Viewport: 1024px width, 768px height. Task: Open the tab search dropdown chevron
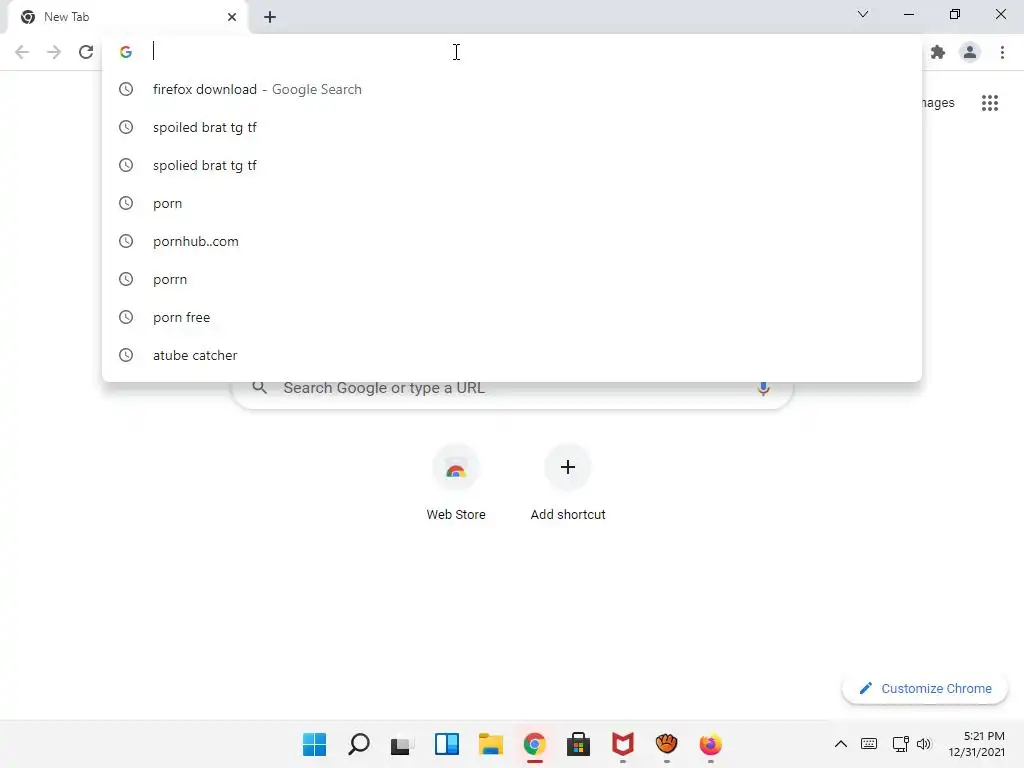click(x=863, y=14)
